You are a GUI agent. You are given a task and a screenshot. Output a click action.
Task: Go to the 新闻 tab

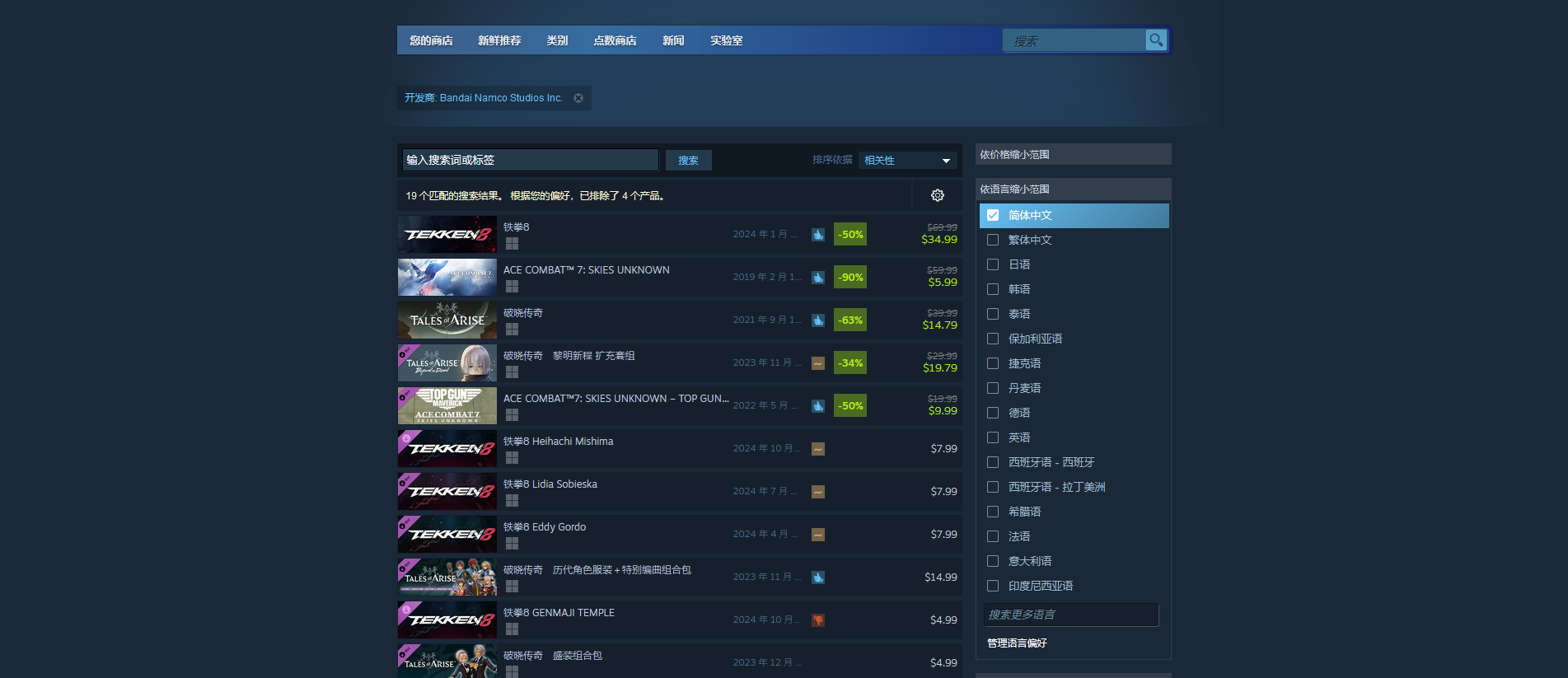pyautogui.click(x=673, y=40)
